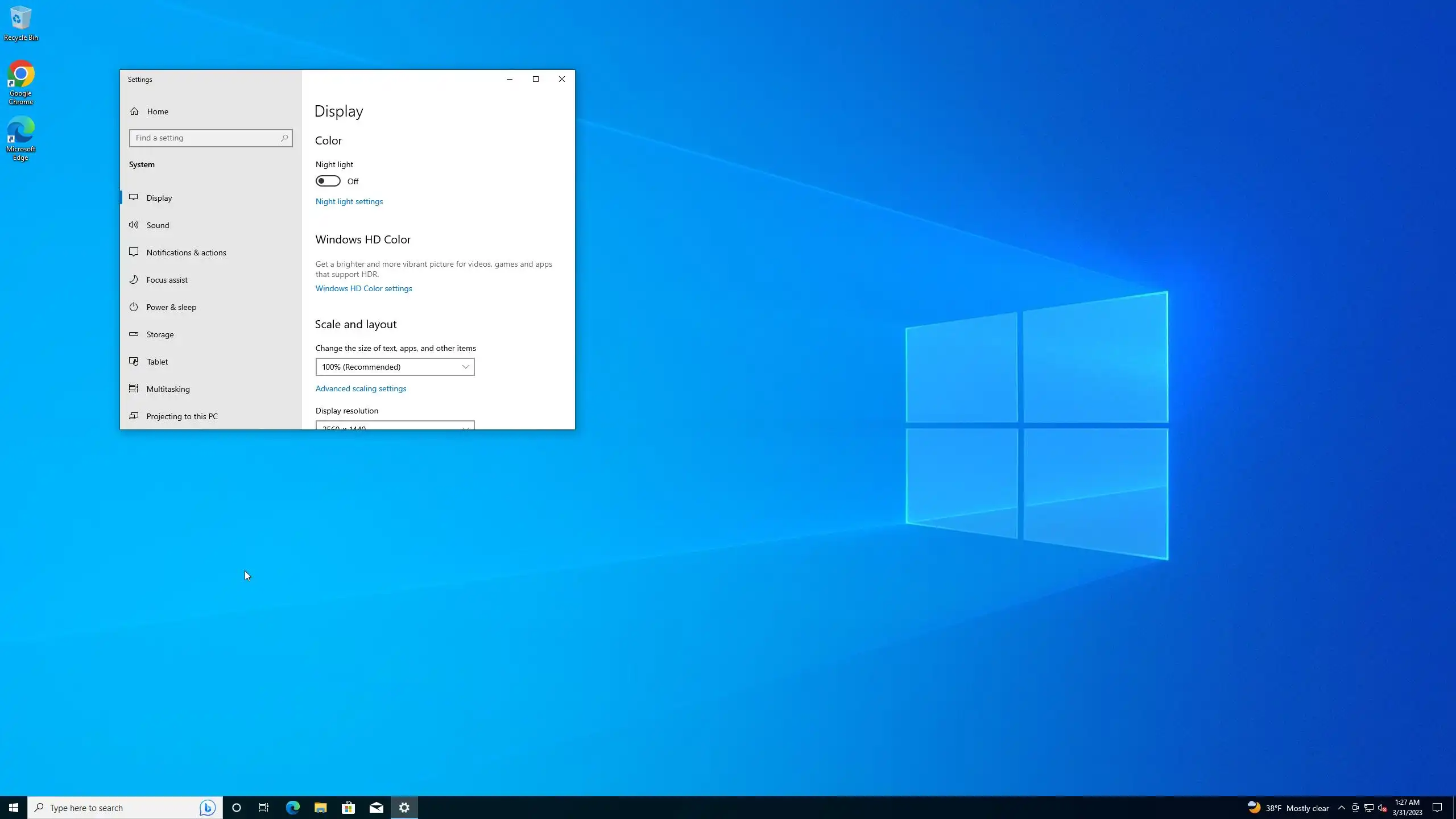Toggle the Night light switch
Viewport: 1456px width, 819px height.
328,181
